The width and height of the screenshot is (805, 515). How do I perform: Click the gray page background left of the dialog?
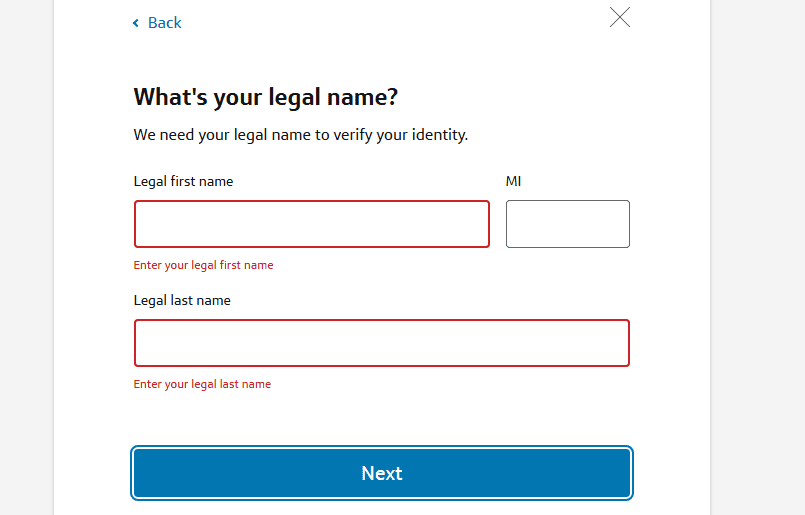click(27, 257)
